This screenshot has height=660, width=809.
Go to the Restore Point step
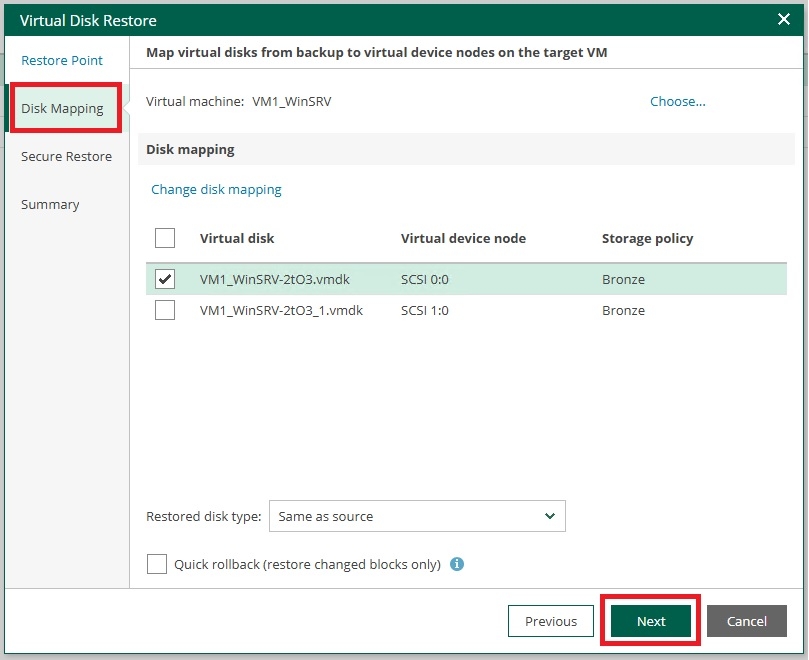tap(62, 60)
